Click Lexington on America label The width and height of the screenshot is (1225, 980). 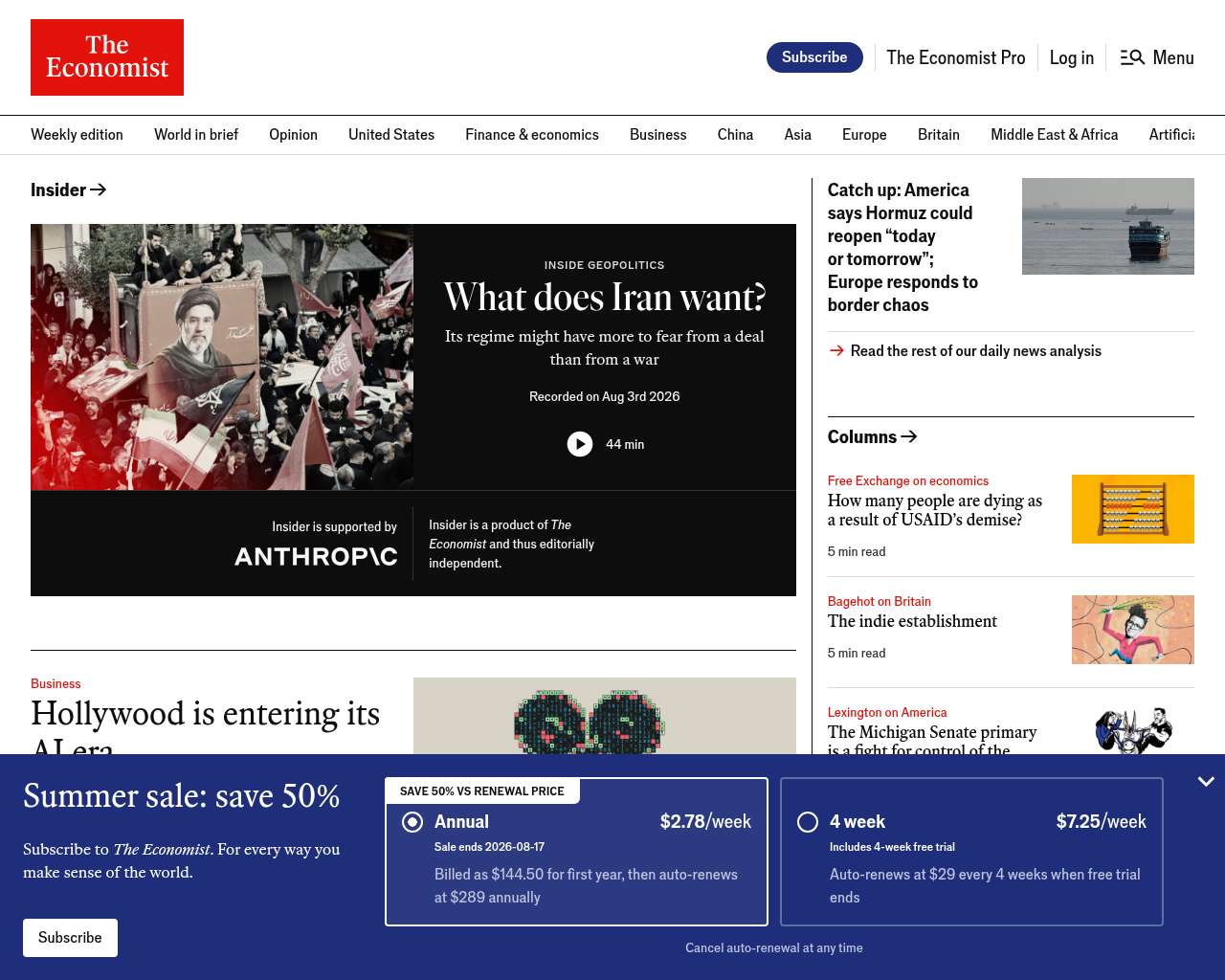(887, 712)
